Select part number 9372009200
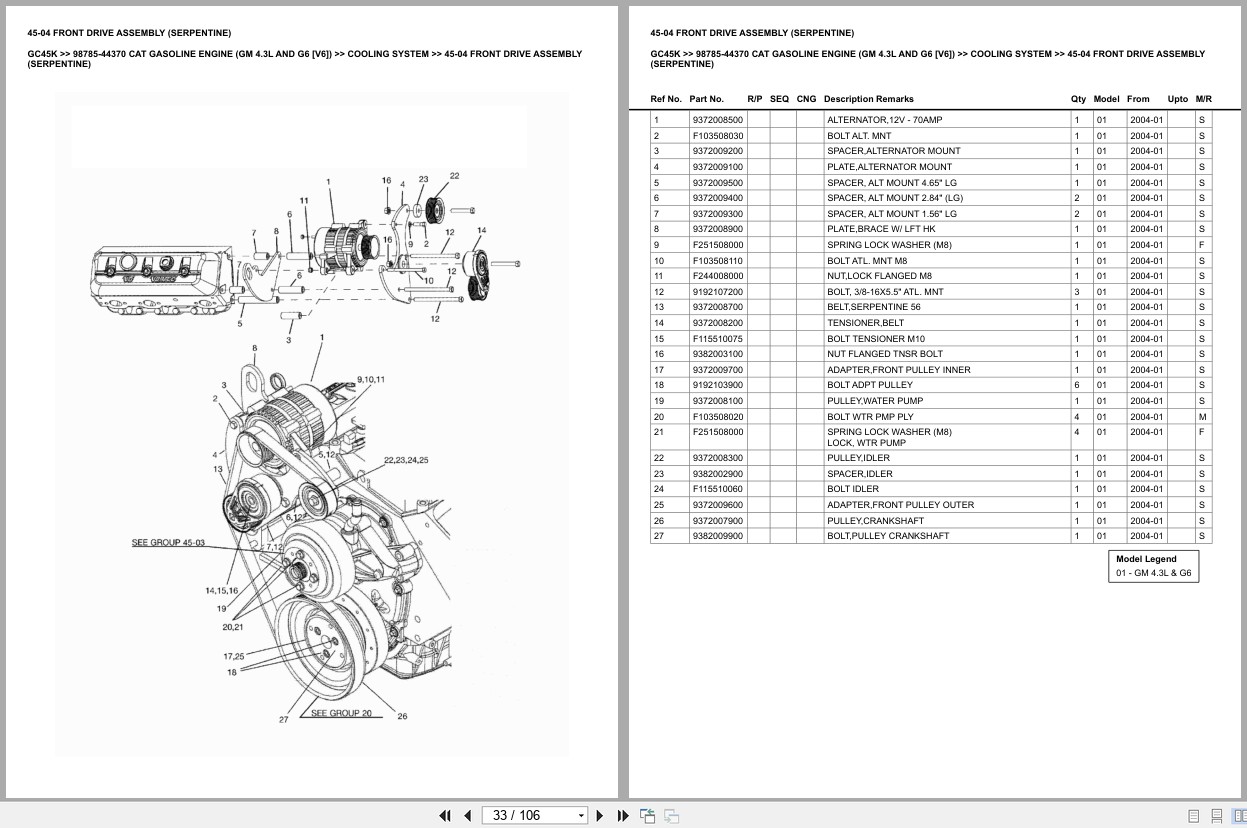 point(717,151)
